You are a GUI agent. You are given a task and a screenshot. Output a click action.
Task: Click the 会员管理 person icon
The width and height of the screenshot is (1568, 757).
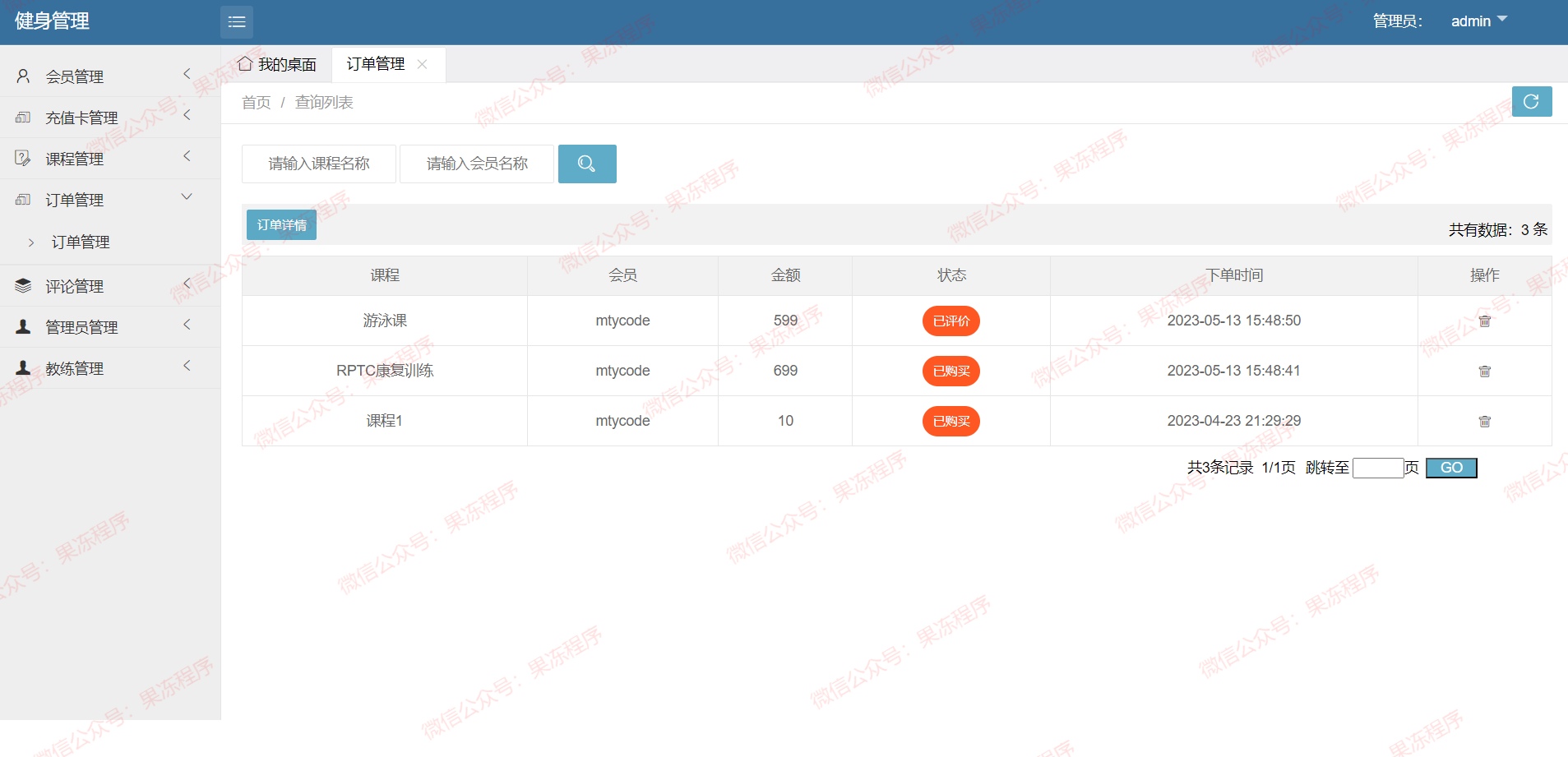(x=23, y=76)
